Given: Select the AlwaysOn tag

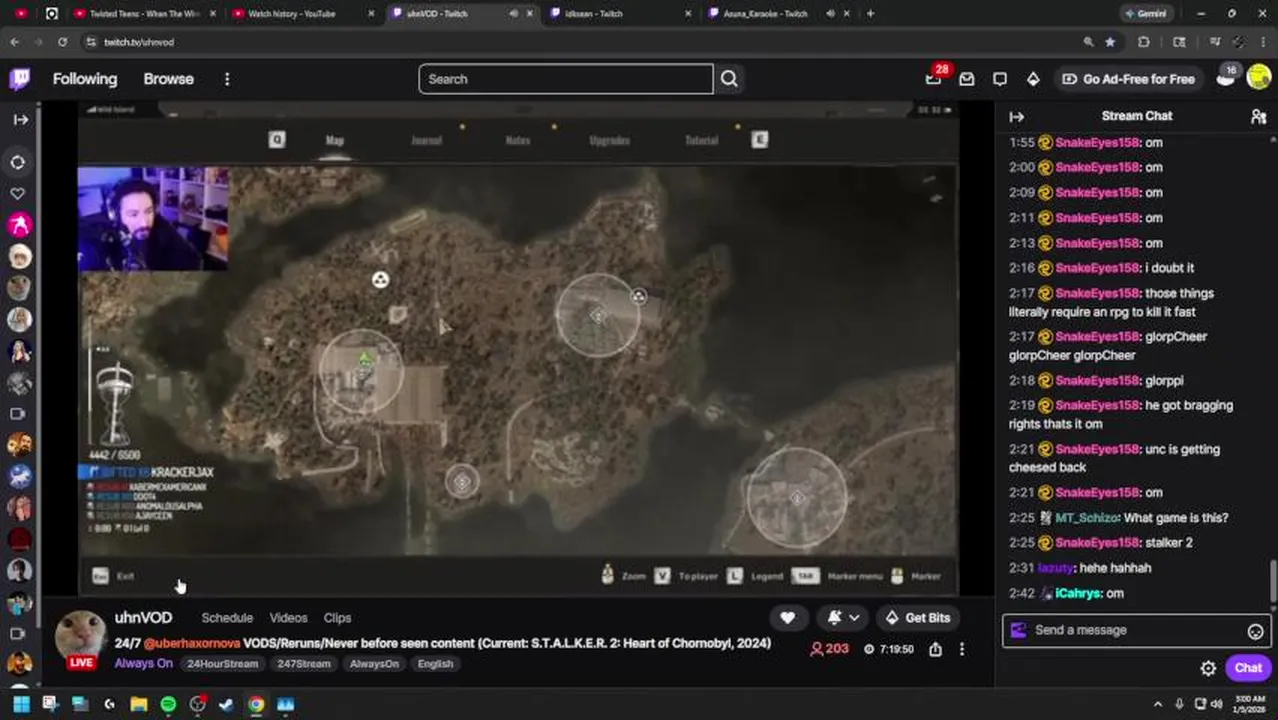Looking at the screenshot, I should (x=374, y=664).
